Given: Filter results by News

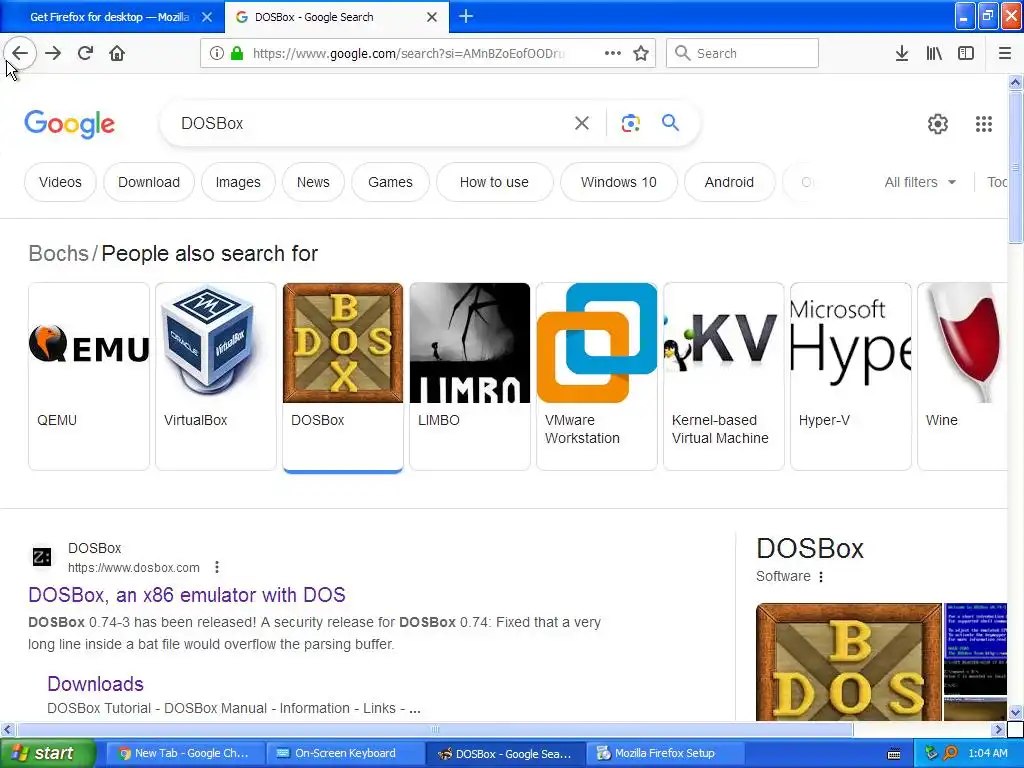Looking at the screenshot, I should [x=313, y=182].
